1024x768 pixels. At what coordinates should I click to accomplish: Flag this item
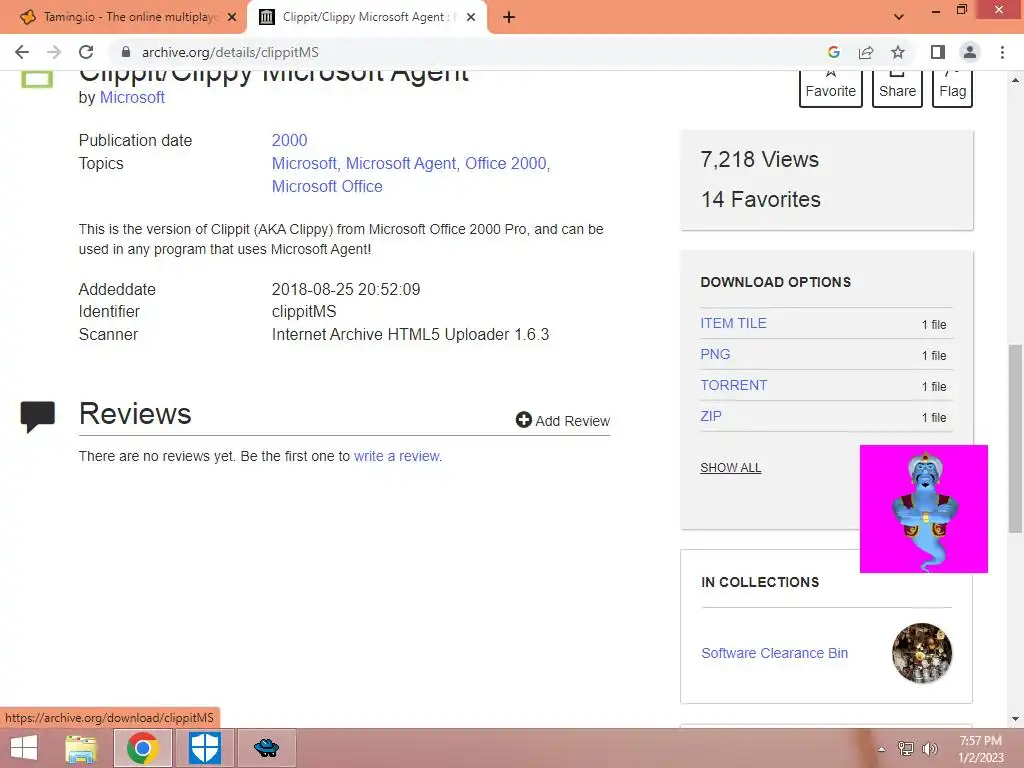click(953, 89)
